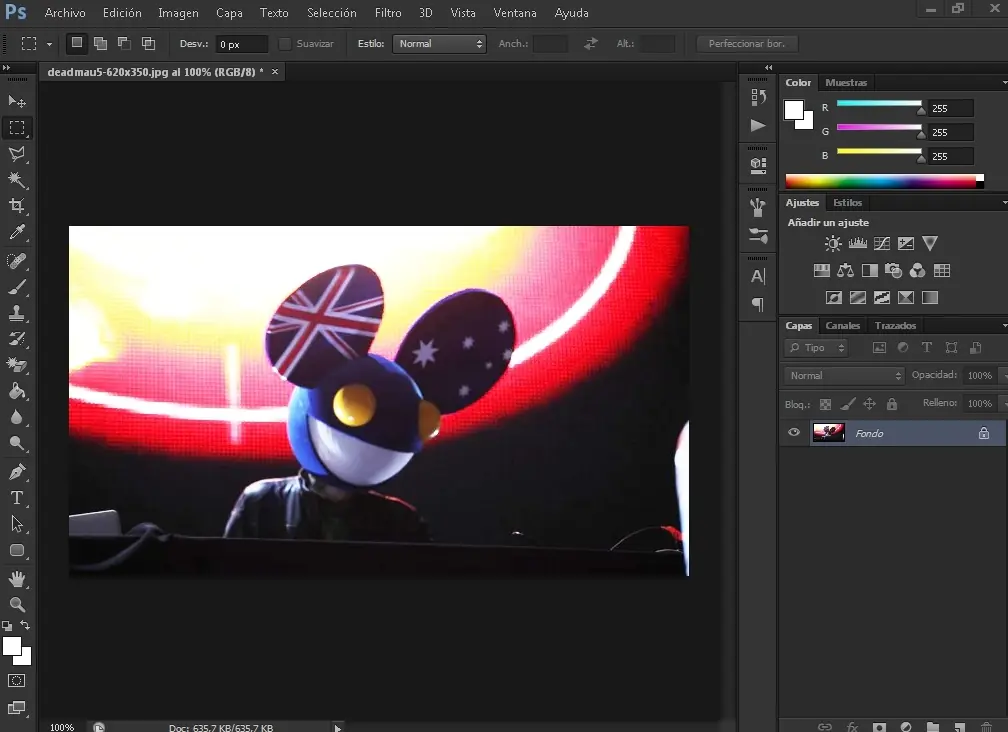Collapse the right panels with double arrow

point(768,67)
